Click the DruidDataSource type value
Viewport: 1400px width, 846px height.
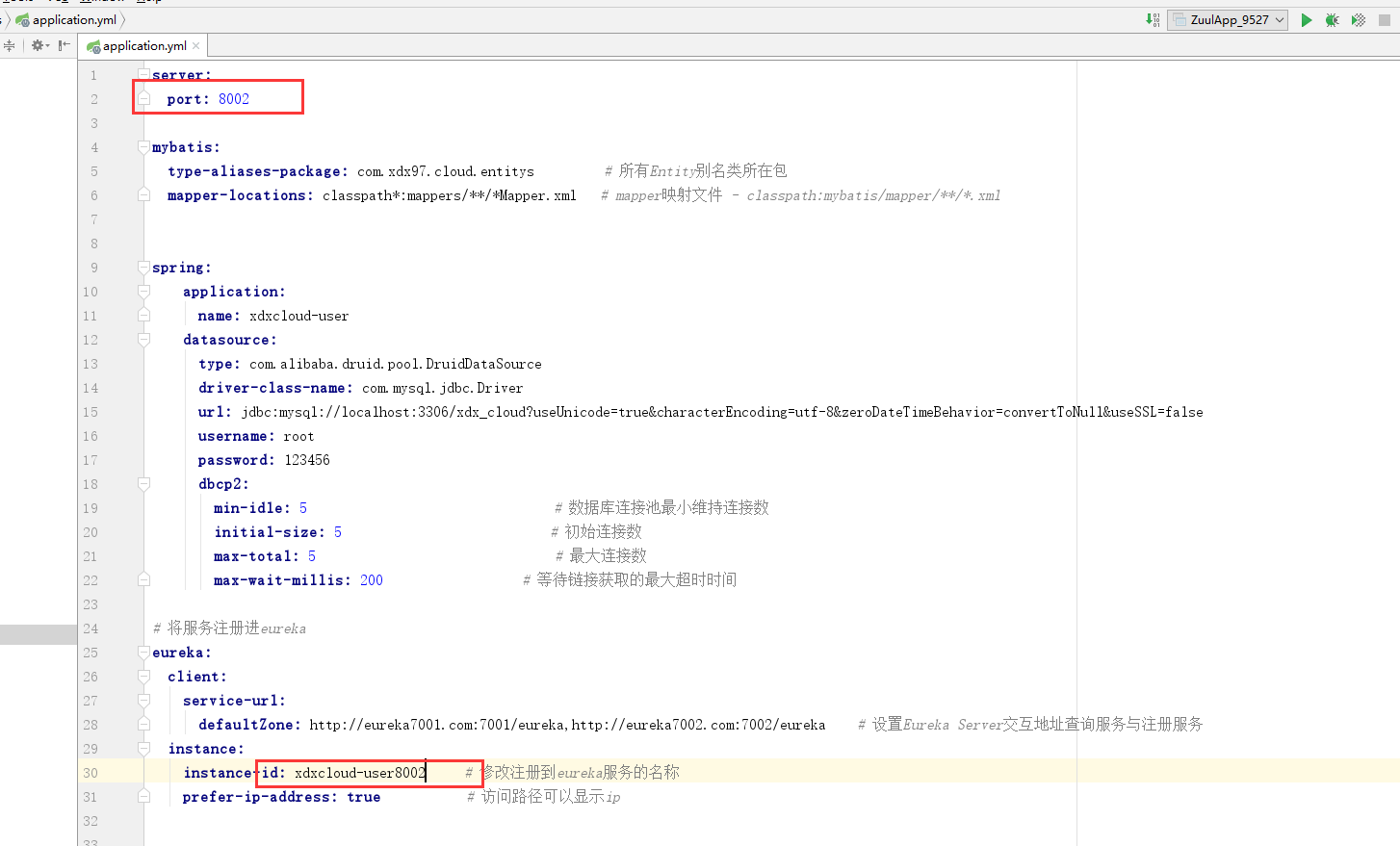(x=396, y=364)
